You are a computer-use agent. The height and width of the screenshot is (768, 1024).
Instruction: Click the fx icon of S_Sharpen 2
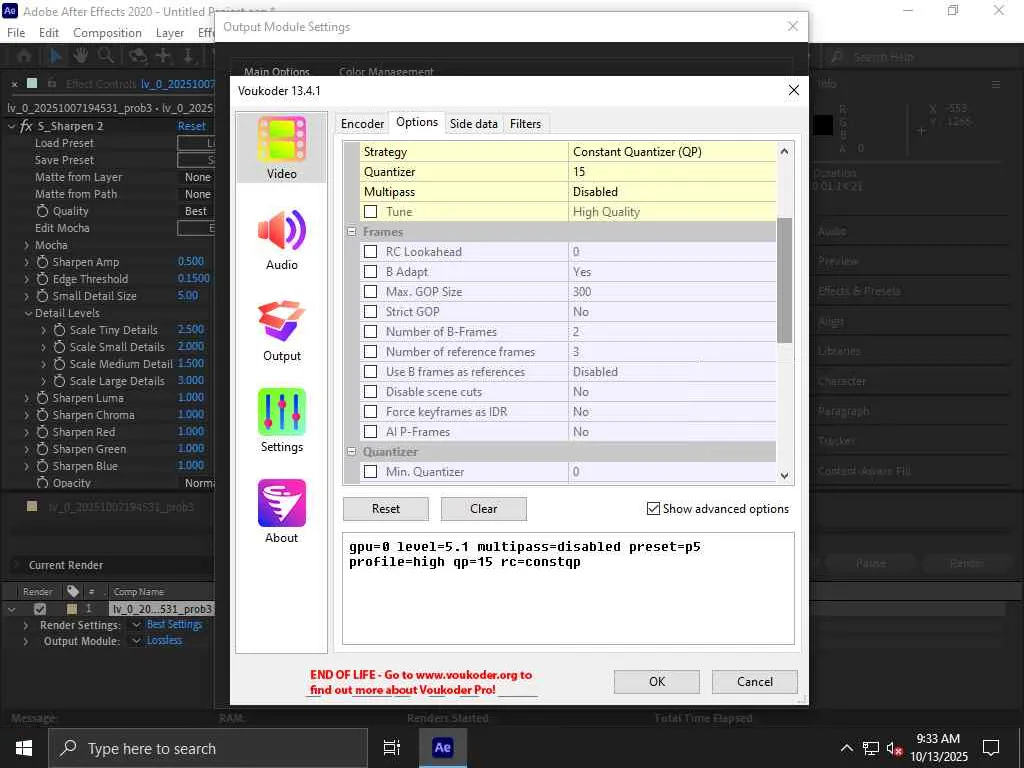pos(26,126)
